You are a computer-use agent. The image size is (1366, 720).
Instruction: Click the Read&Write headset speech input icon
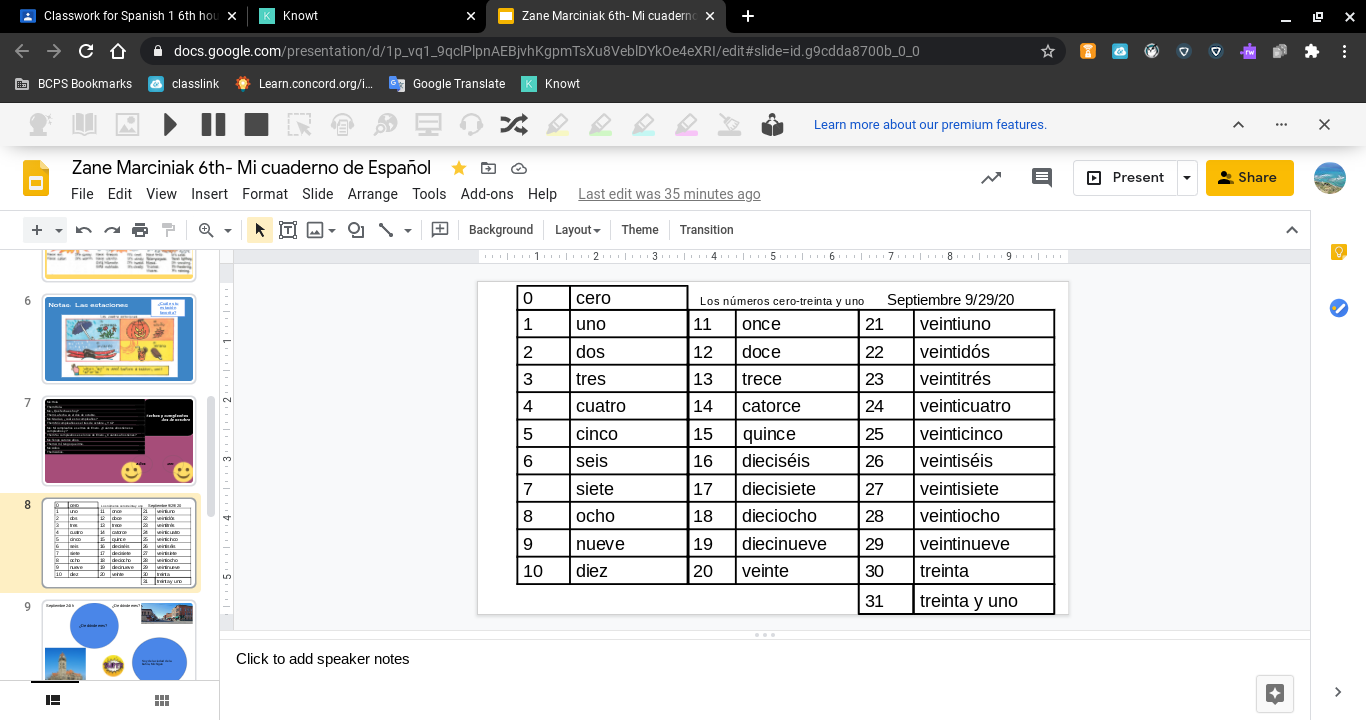pyautogui.click(x=471, y=125)
